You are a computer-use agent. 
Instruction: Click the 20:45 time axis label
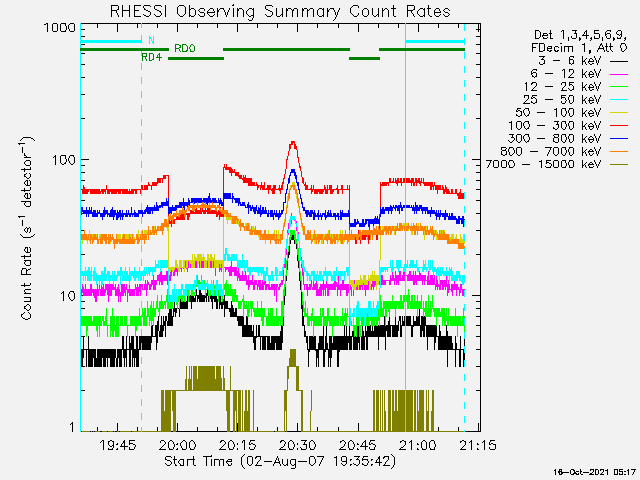coord(358,445)
